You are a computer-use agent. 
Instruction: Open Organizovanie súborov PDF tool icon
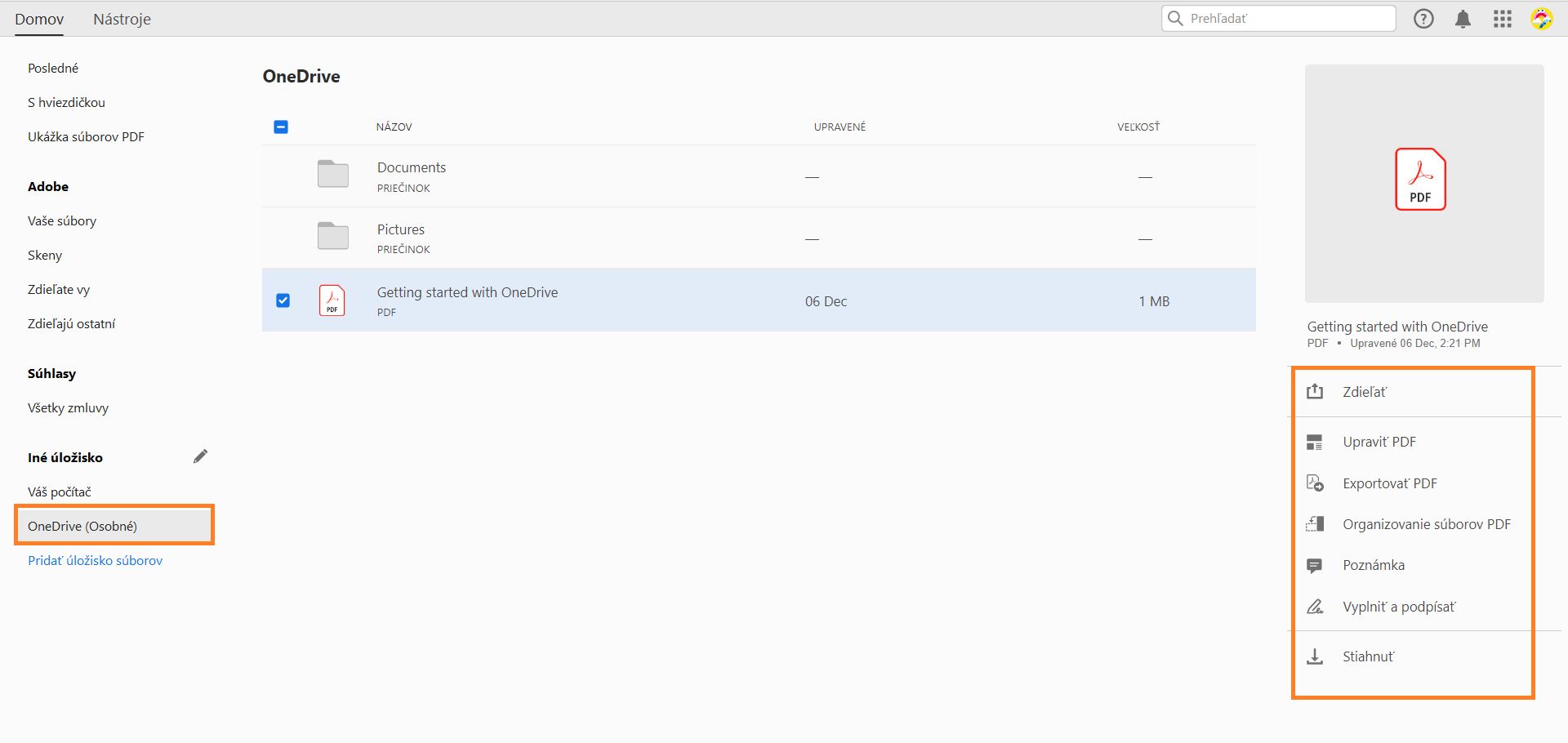(1316, 524)
